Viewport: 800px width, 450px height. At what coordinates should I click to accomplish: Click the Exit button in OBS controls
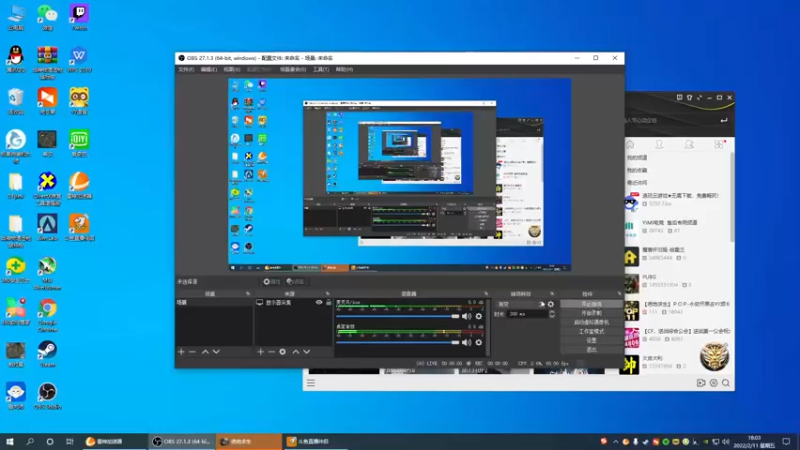point(591,349)
